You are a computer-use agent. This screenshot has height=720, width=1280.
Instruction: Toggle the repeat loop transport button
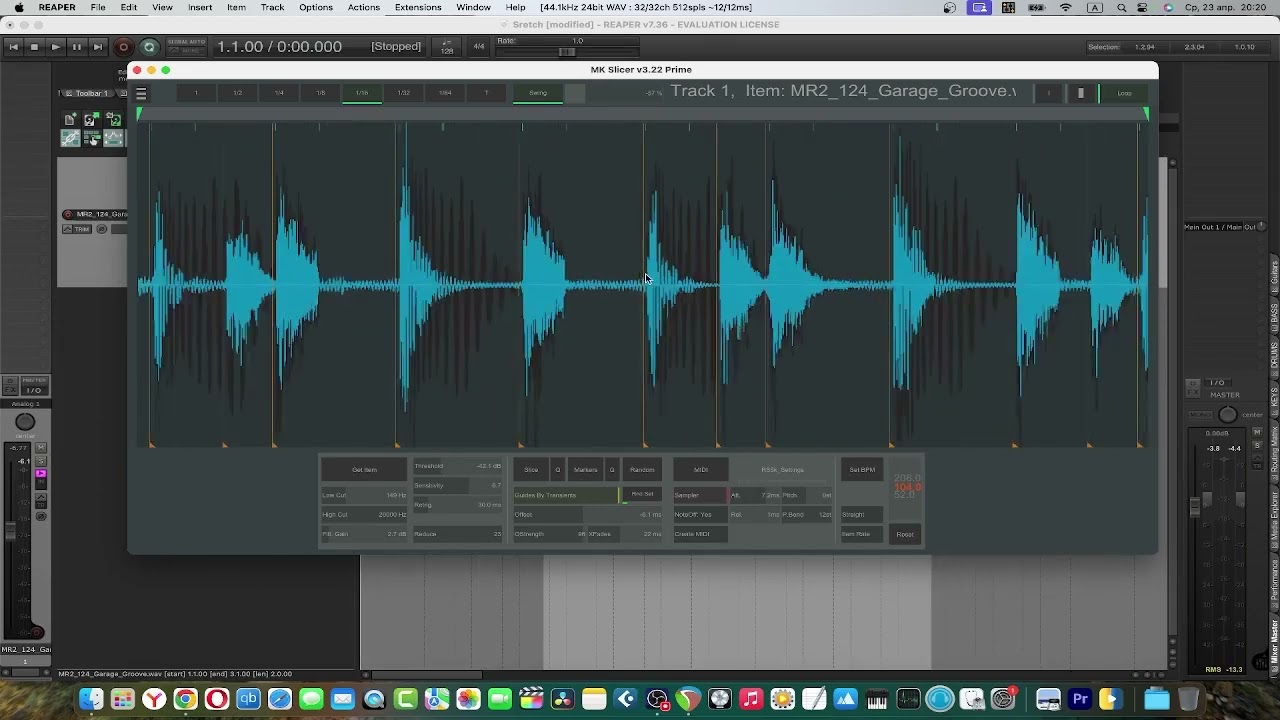[x=150, y=47]
